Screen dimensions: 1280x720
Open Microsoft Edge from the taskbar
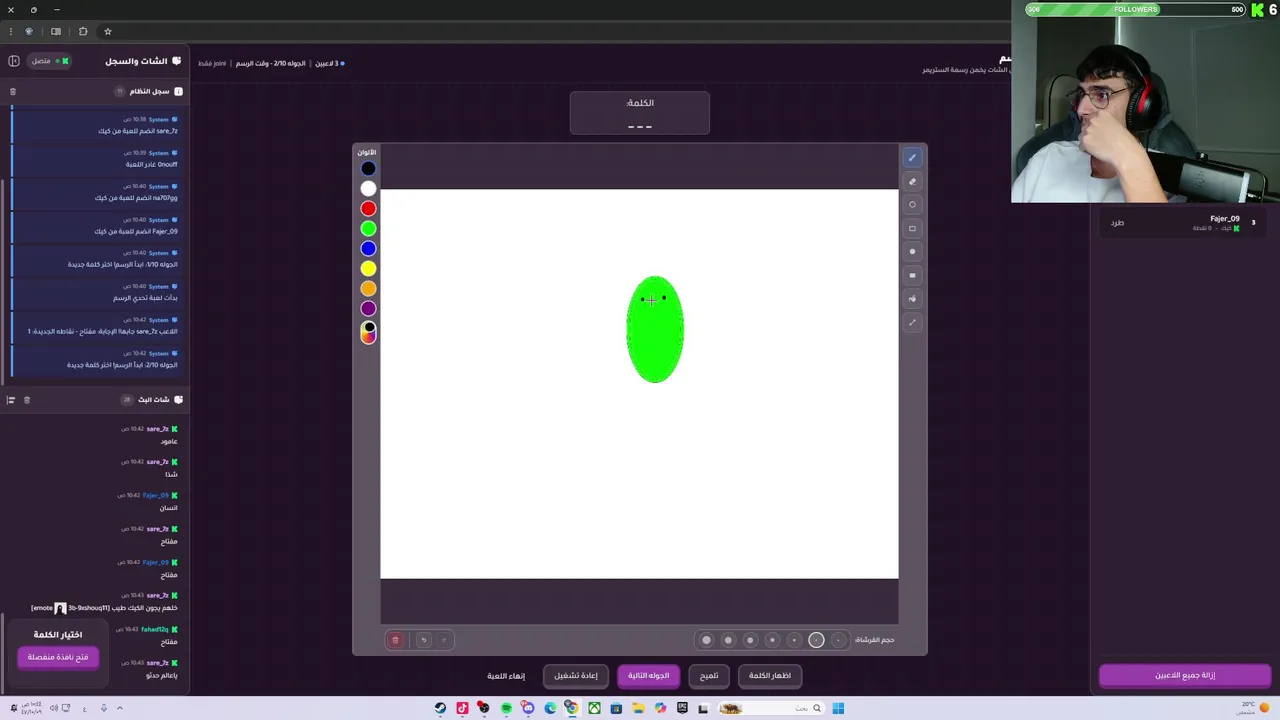pyautogui.click(x=550, y=708)
